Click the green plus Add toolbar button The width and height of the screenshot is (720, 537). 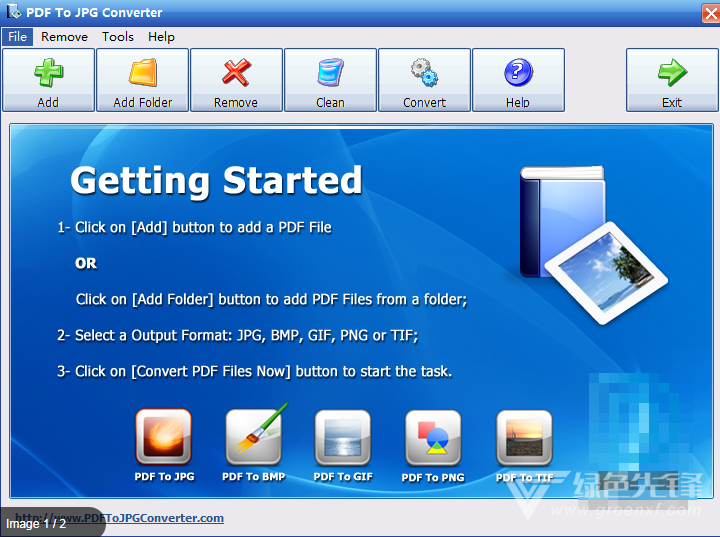point(48,80)
